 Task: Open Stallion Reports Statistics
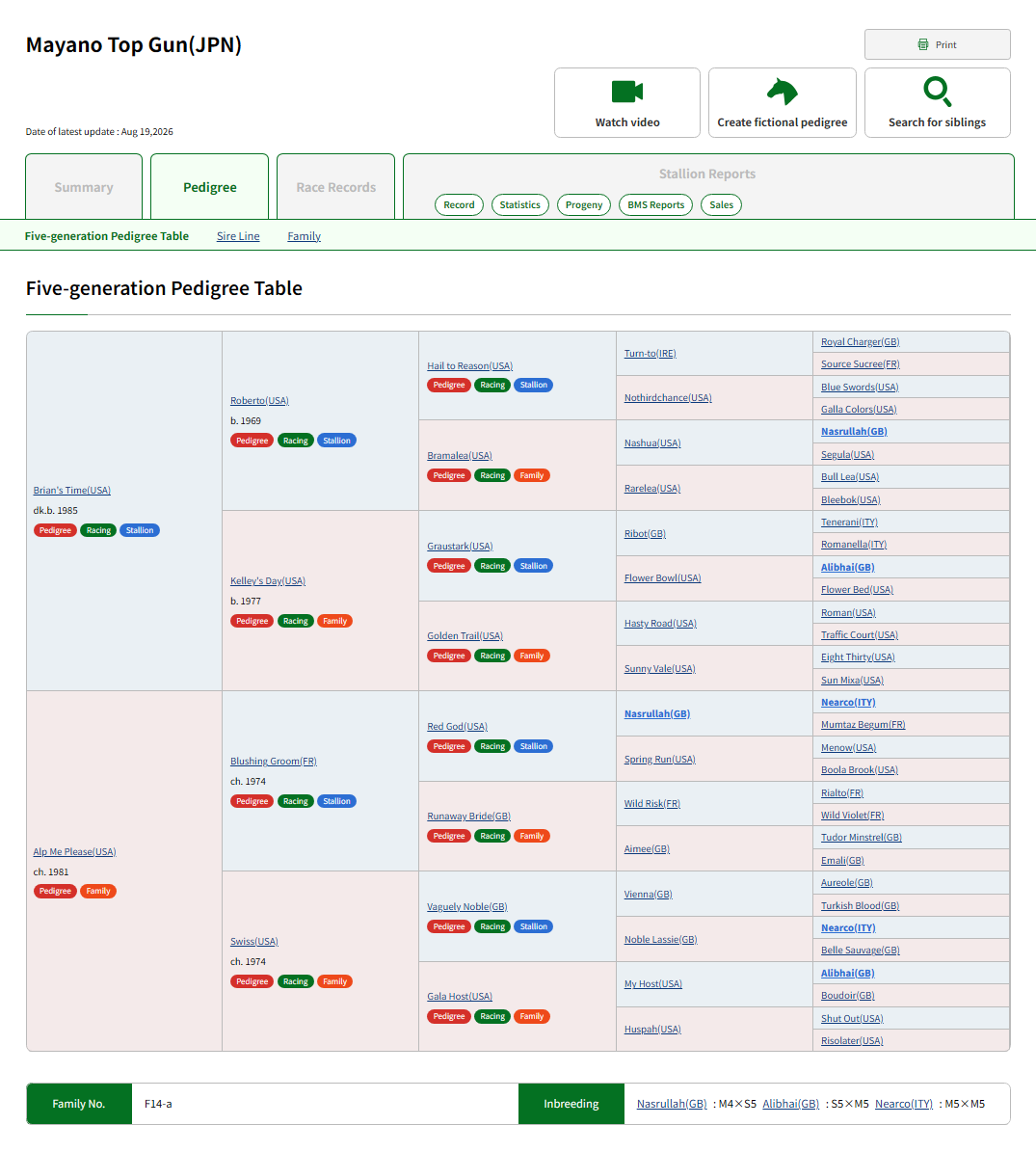(519, 205)
